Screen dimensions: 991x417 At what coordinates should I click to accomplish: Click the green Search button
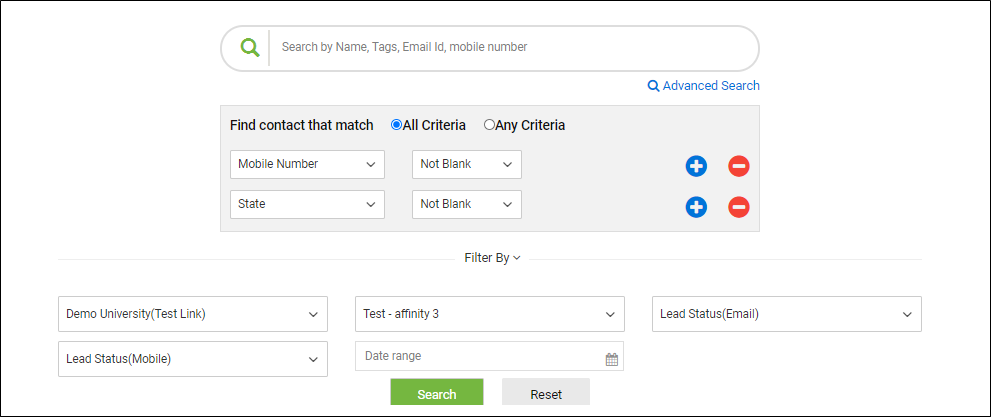click(437, 392)
